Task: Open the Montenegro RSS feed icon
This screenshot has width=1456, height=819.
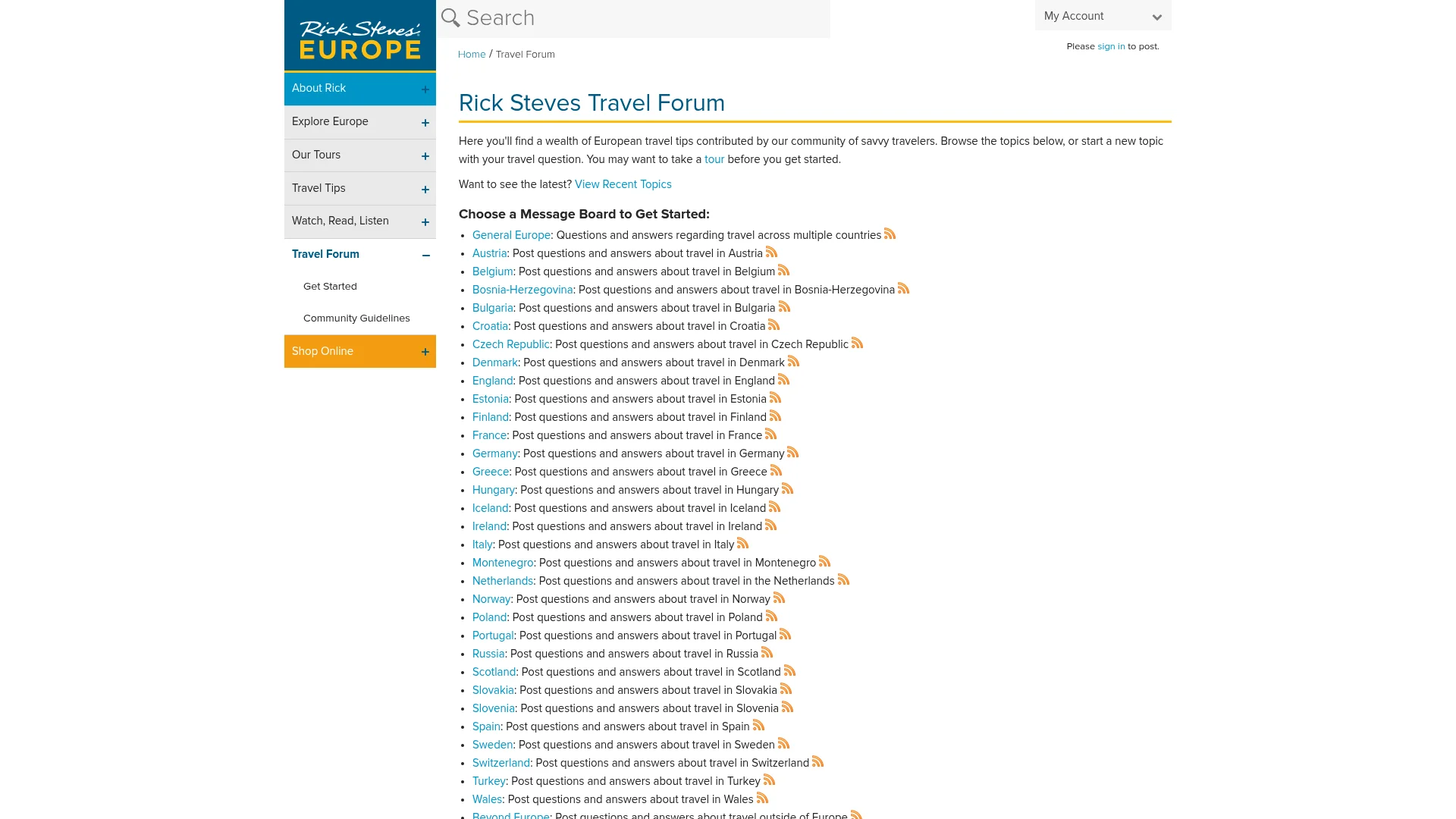Action: (x=824, y=561)
